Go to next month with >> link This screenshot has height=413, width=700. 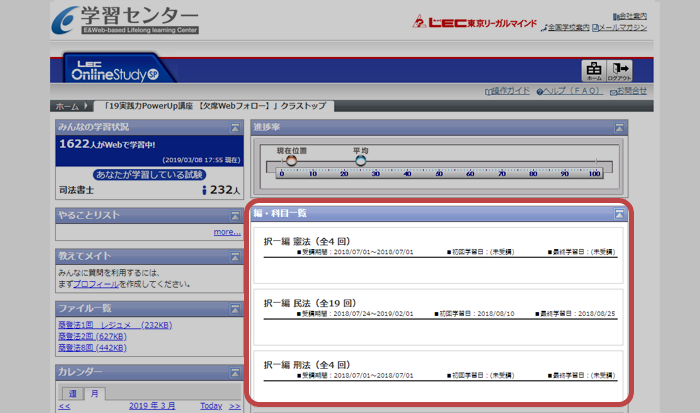[x=235, y=406]
